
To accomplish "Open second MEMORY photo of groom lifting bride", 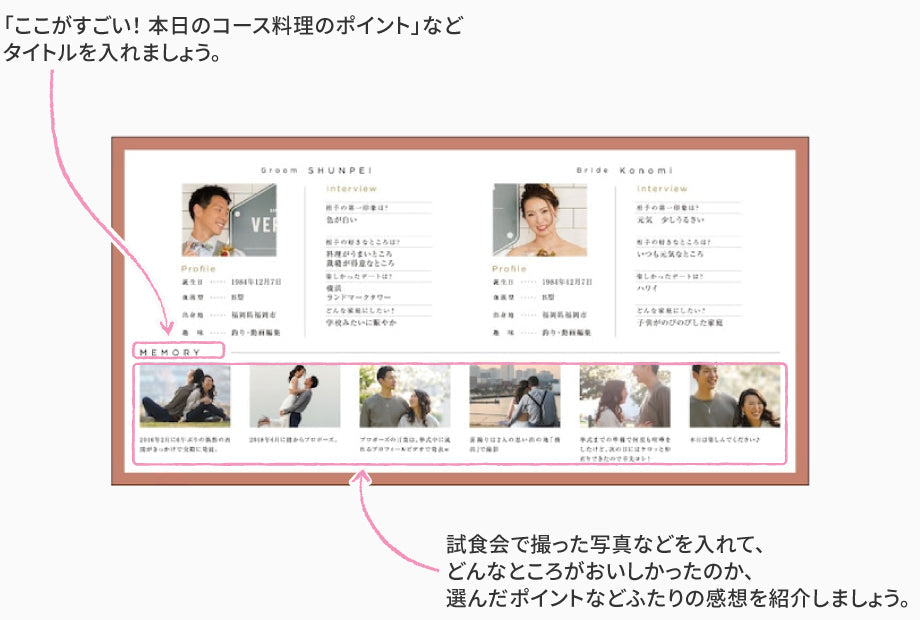I will point(295,396).
